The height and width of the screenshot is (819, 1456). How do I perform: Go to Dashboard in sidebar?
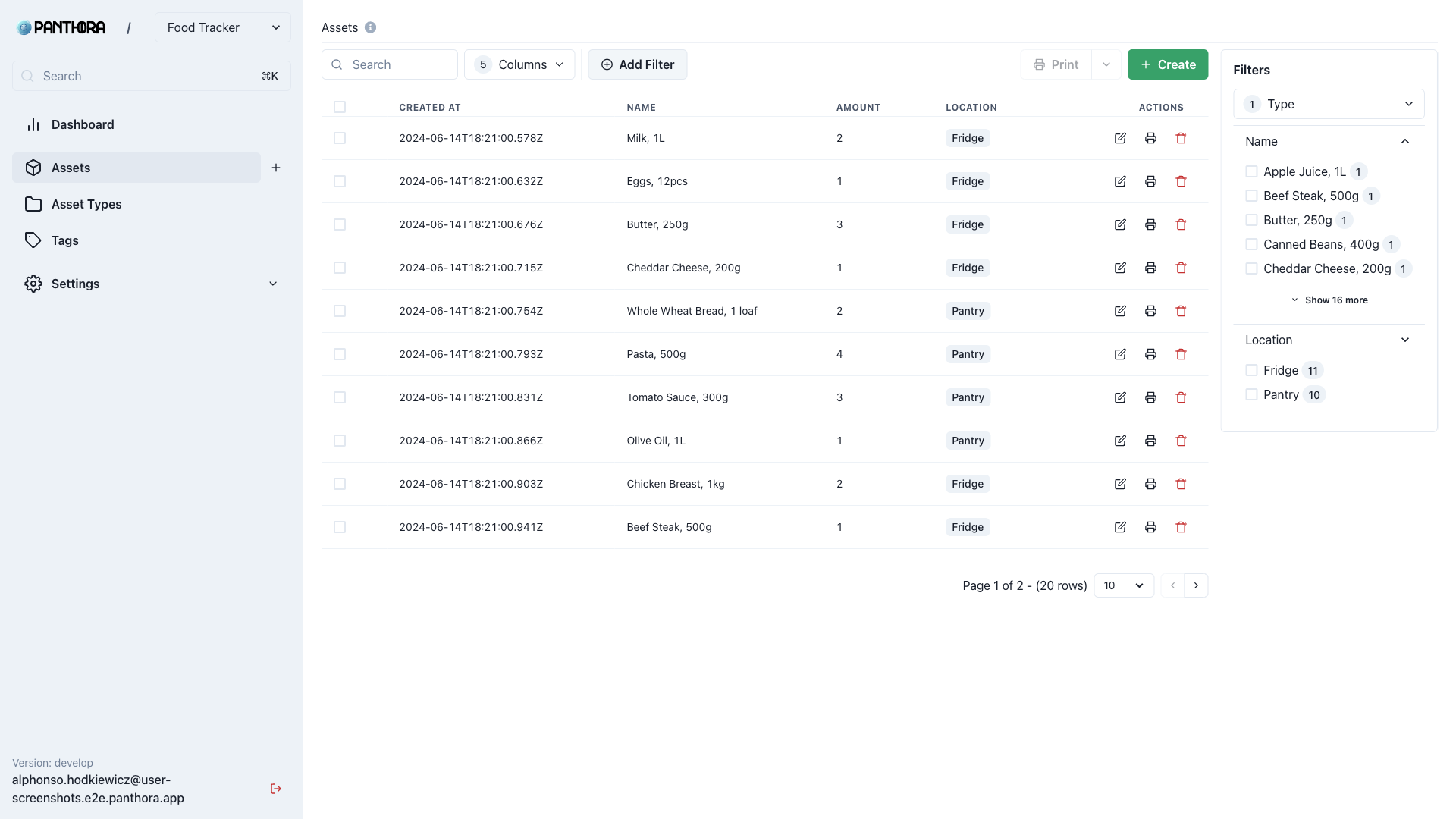tap(83, 124)
